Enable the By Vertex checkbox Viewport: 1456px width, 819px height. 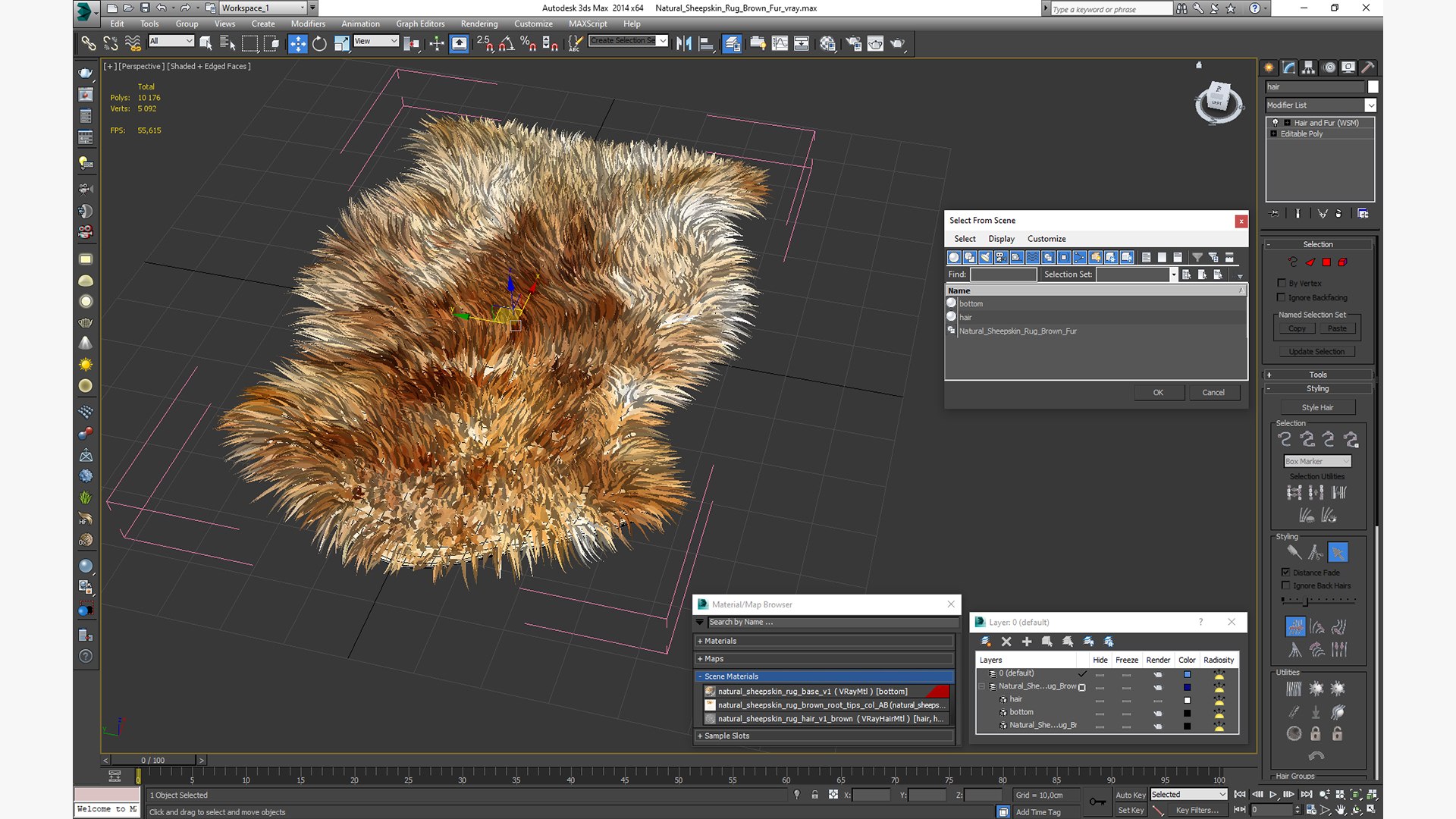tap(1282, 283)
